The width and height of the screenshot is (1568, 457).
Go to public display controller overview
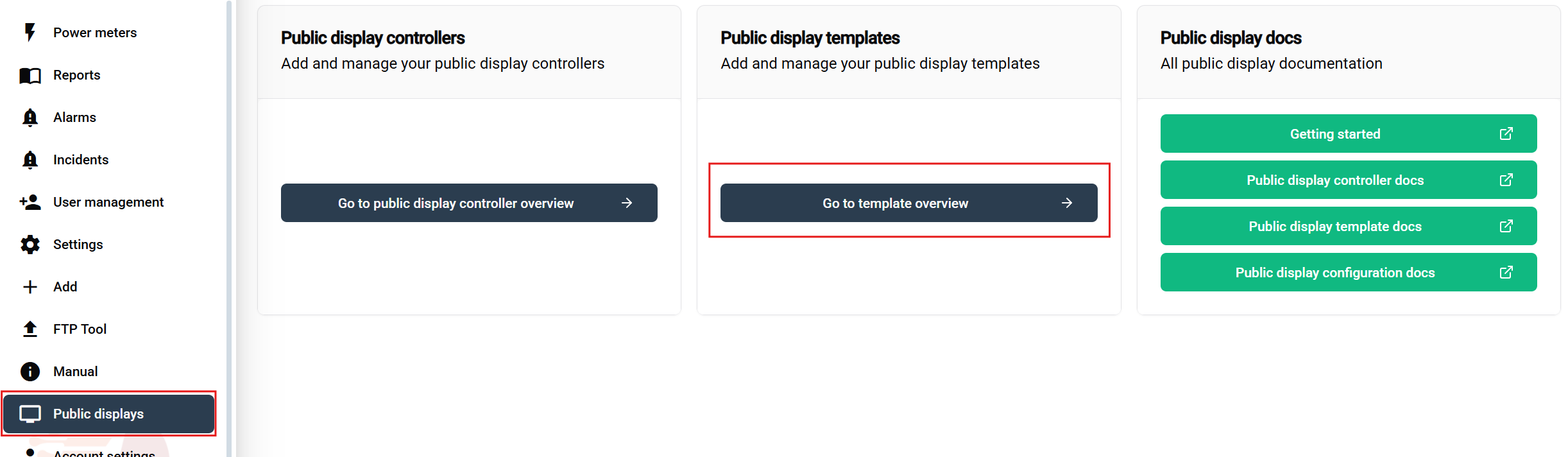[469, 203]
